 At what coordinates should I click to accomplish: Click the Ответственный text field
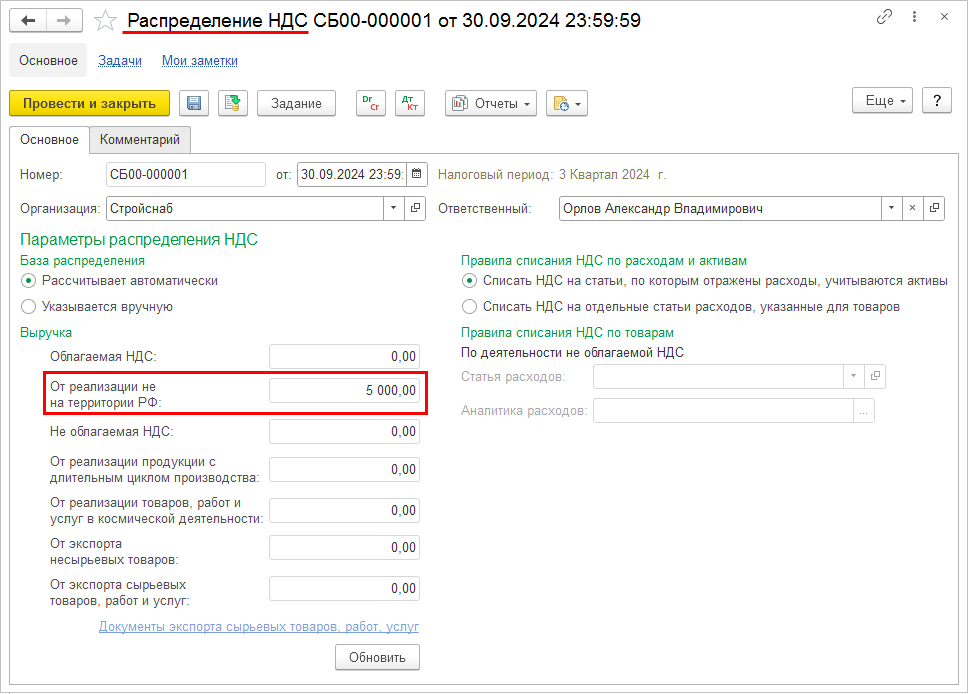coord(720,208)
